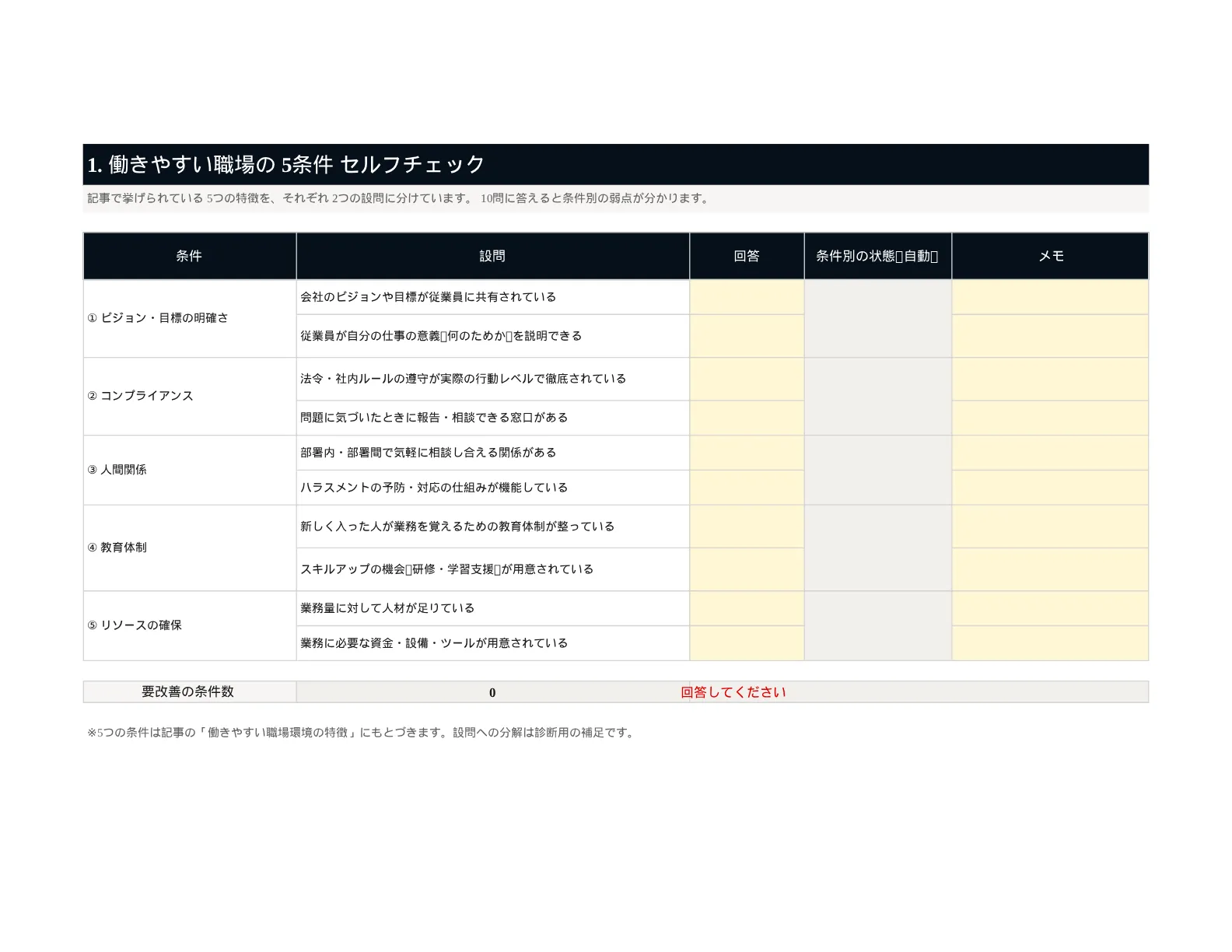Viewport: 1232px width, 952px height.
Task: Select 回答 cell for 新しく入った人の教育体制 question
Action: [x=747, y=527]
